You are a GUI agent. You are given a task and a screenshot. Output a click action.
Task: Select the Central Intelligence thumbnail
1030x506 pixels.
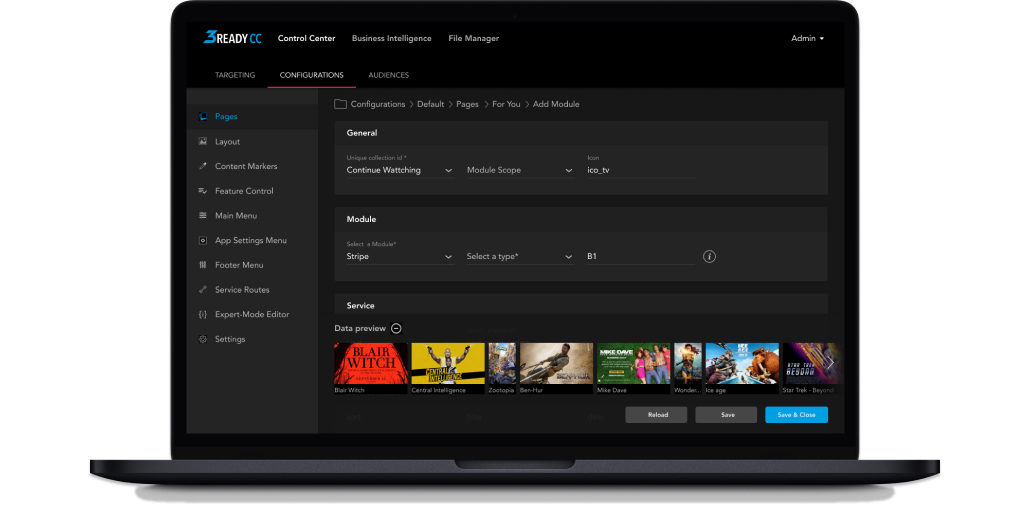coord(448,363)
